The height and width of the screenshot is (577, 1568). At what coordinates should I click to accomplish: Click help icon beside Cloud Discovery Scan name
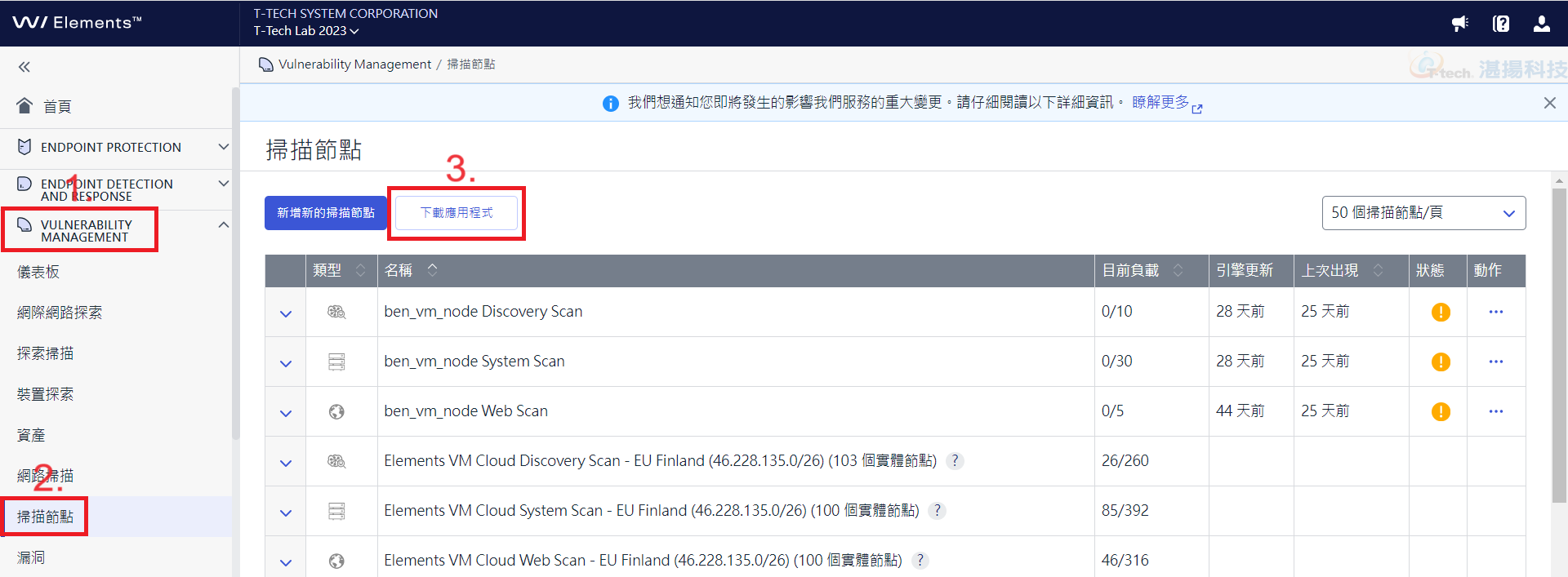pyautogui.click(x=955, y=461)
